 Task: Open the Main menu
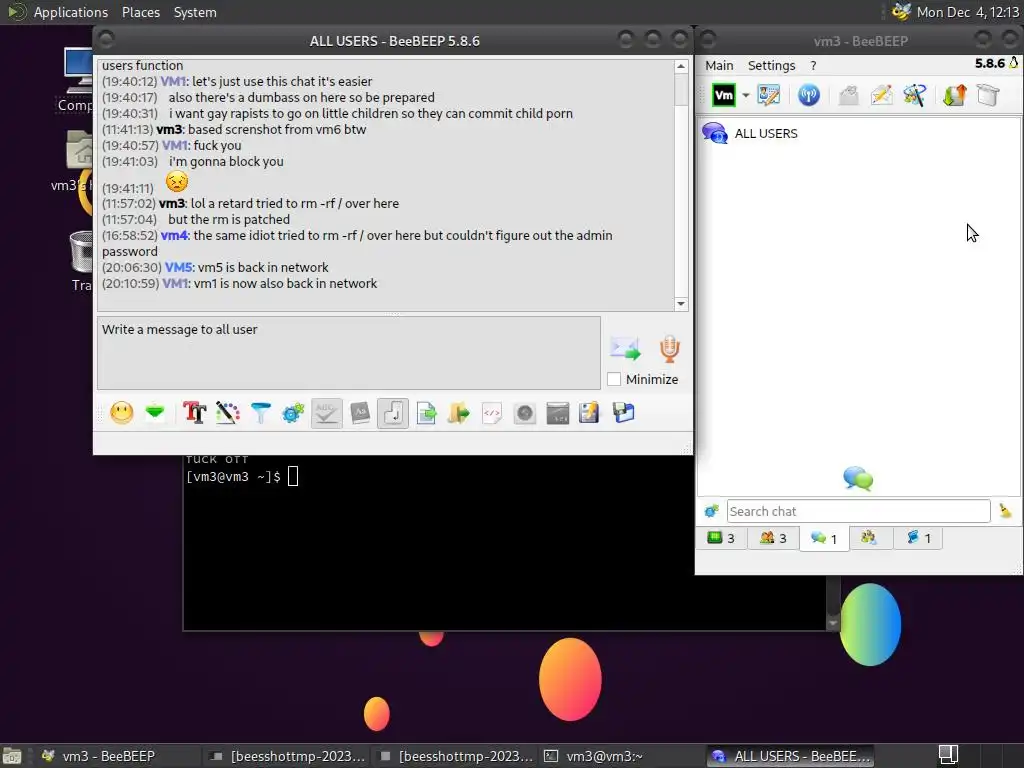(719, 65)
